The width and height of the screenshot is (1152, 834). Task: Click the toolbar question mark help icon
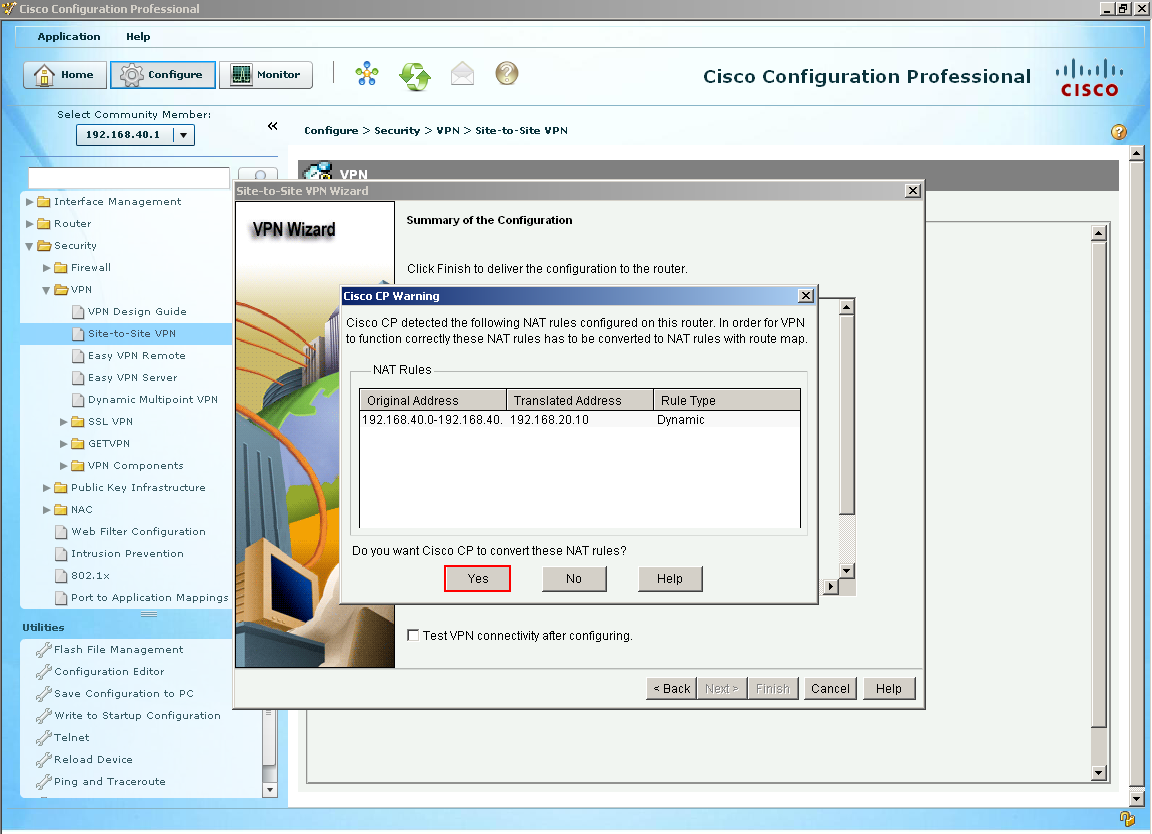pyautogui.click(x=507, y=73)
